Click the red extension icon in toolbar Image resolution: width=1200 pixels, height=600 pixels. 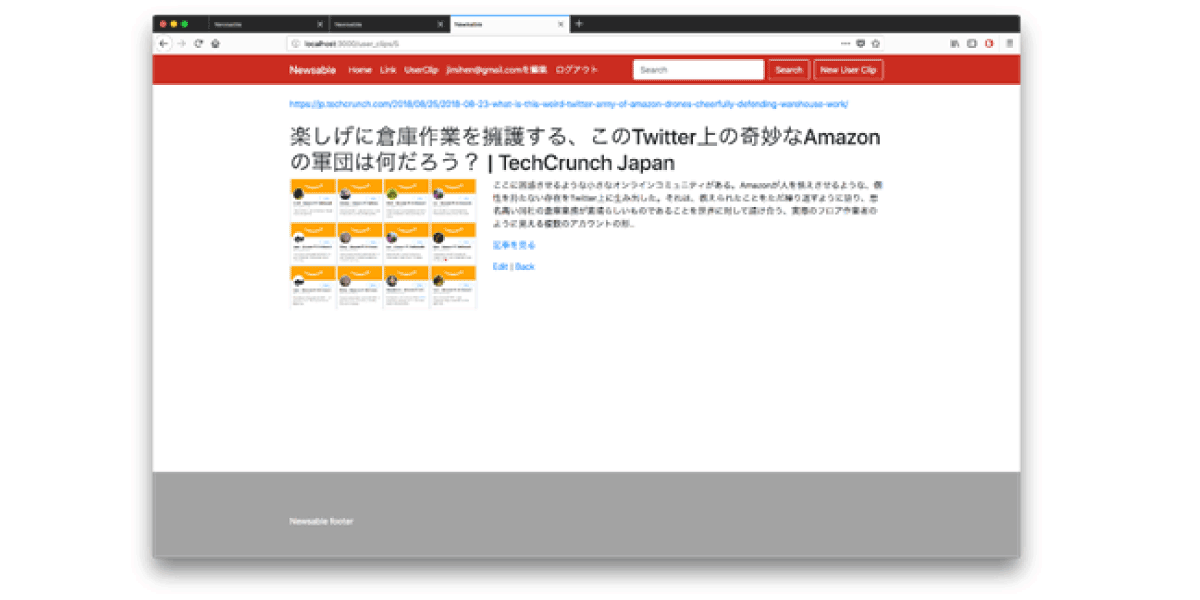click(989, 44)
